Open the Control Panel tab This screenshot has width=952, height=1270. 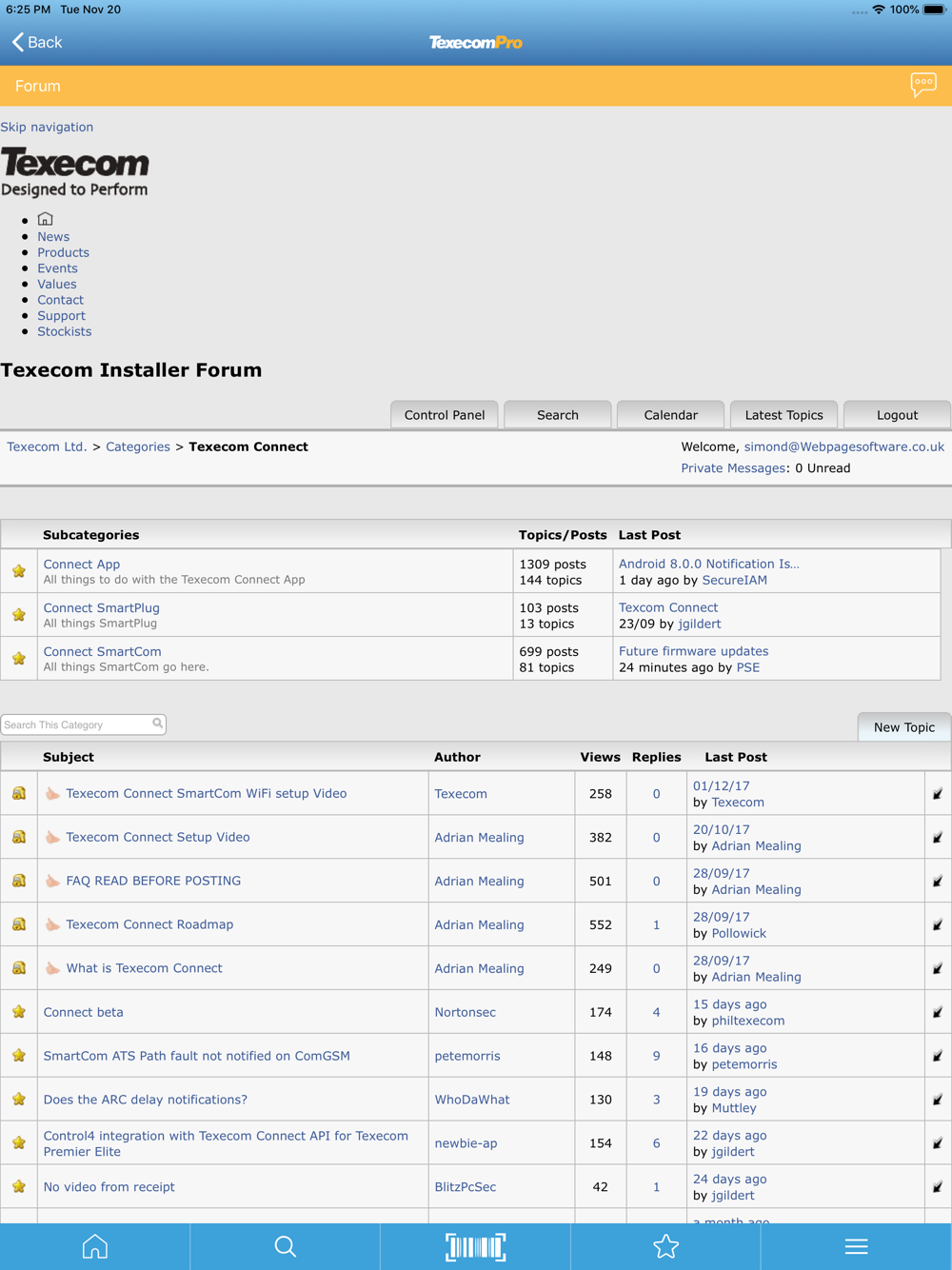[x=445, y=415]
